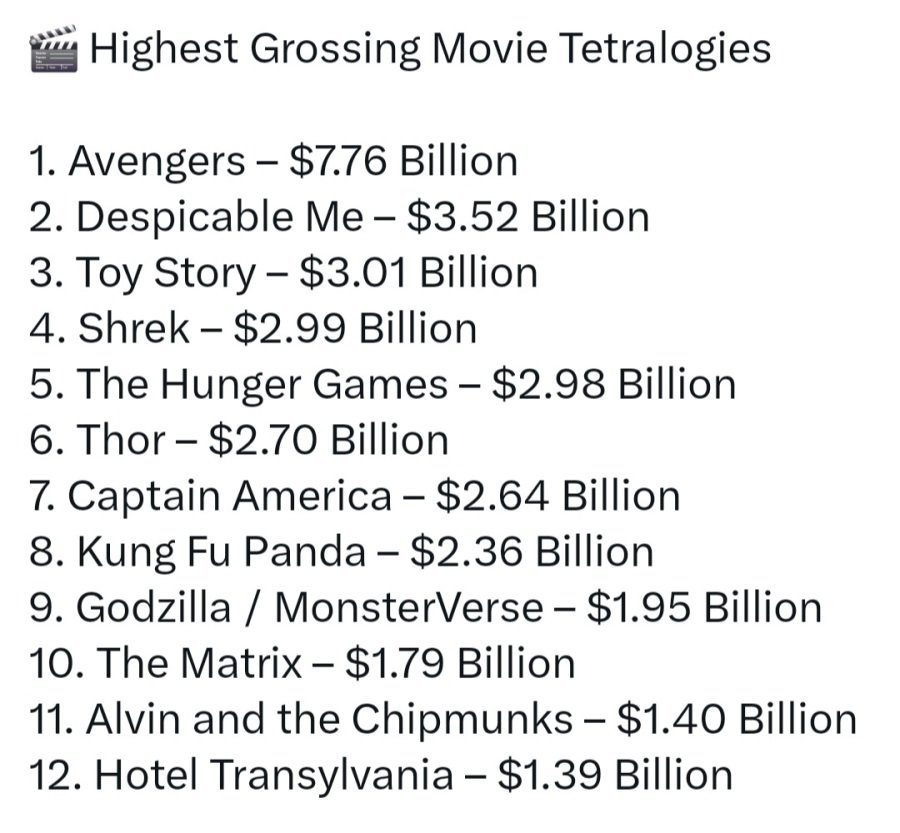Image resolution: width=900 pixels, height=833 pixels.
Task: Select the $1.79 Billion figure
Action: click(x=460, y=664)
